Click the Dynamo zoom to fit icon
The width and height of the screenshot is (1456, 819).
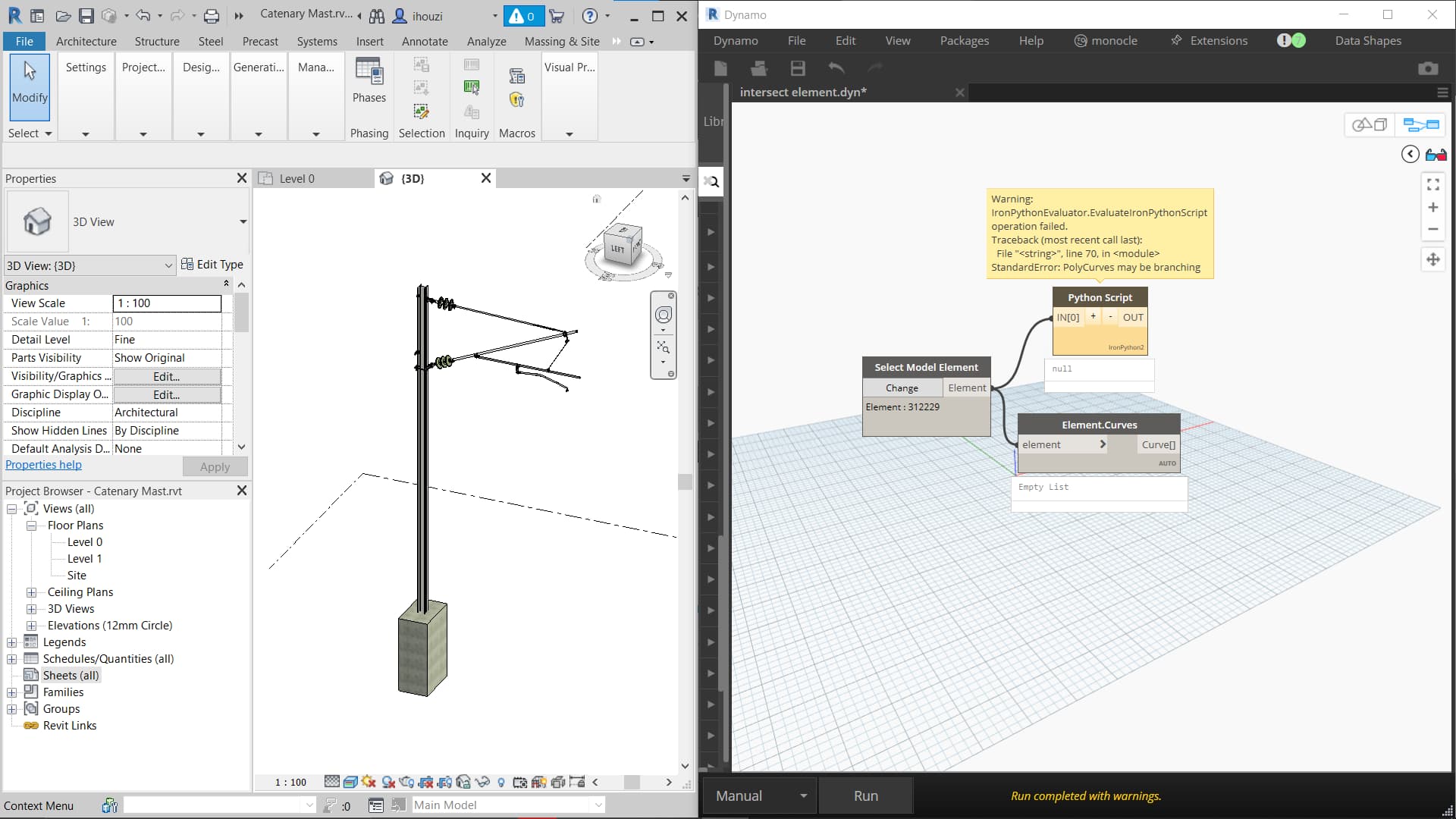click(1432, 184)
